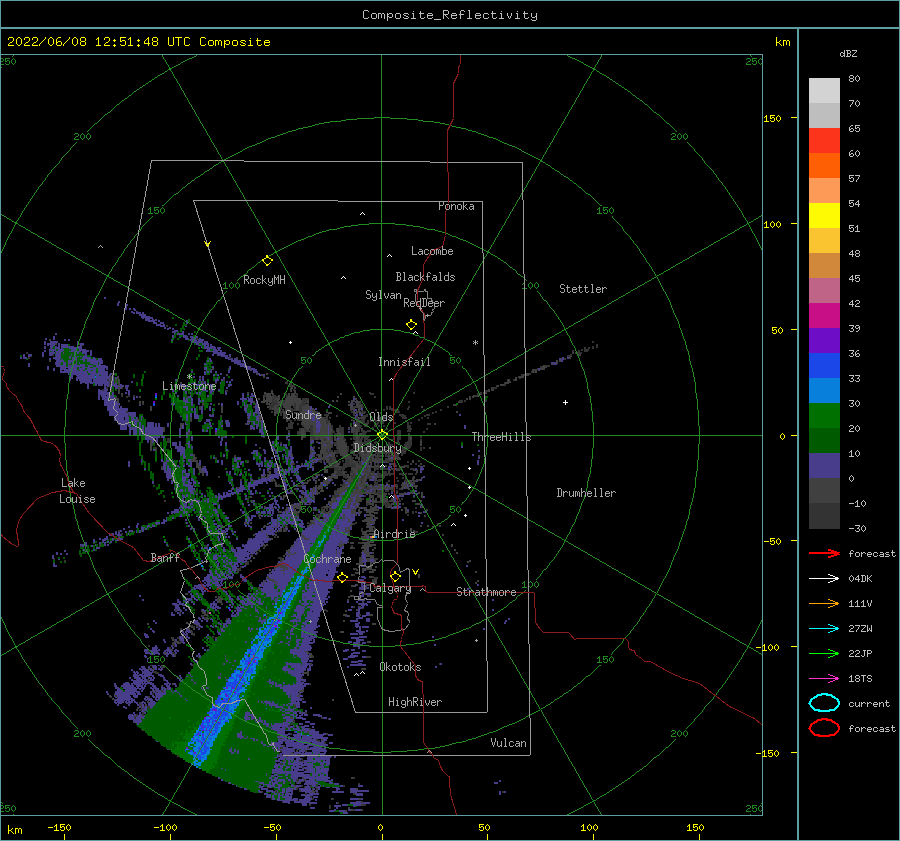Click the Sundre label

(303, 414)
